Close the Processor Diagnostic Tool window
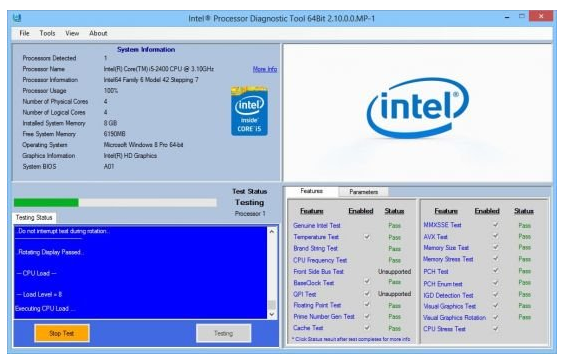Viewport: 563px width, 363px height. pyautogui.click(x=541, y=16)
